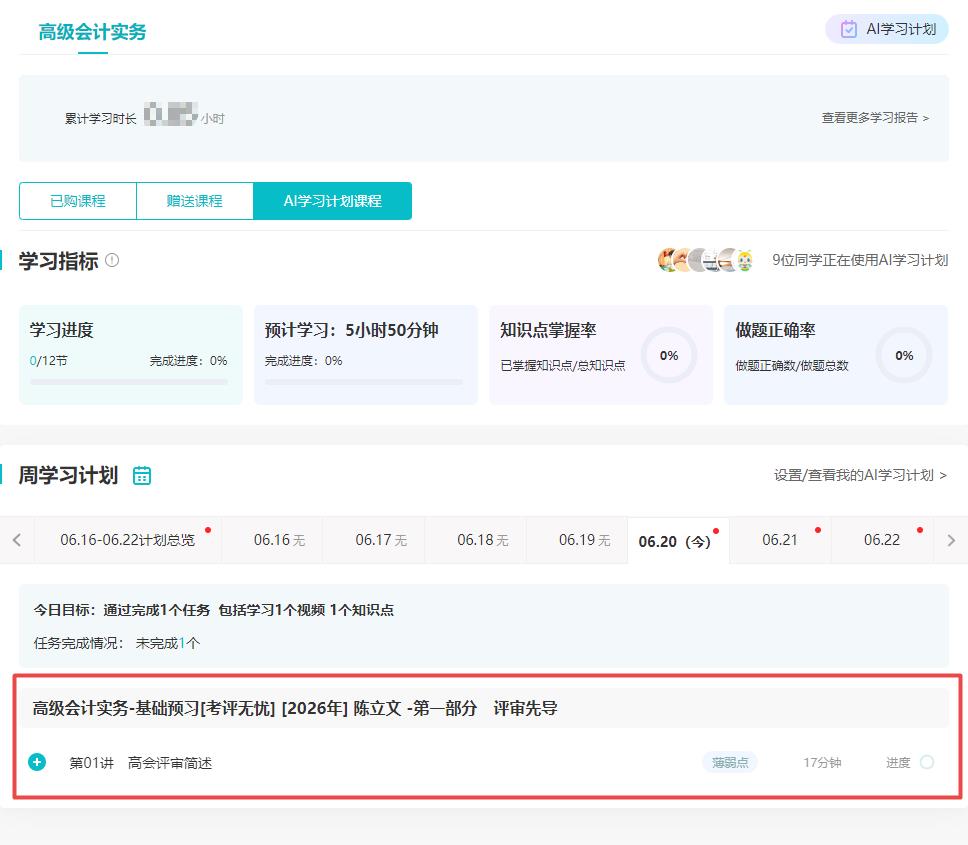968x845 pixels.
Task: Switch to the 赠送课程 tab
Action: click(x=195, y=201)
